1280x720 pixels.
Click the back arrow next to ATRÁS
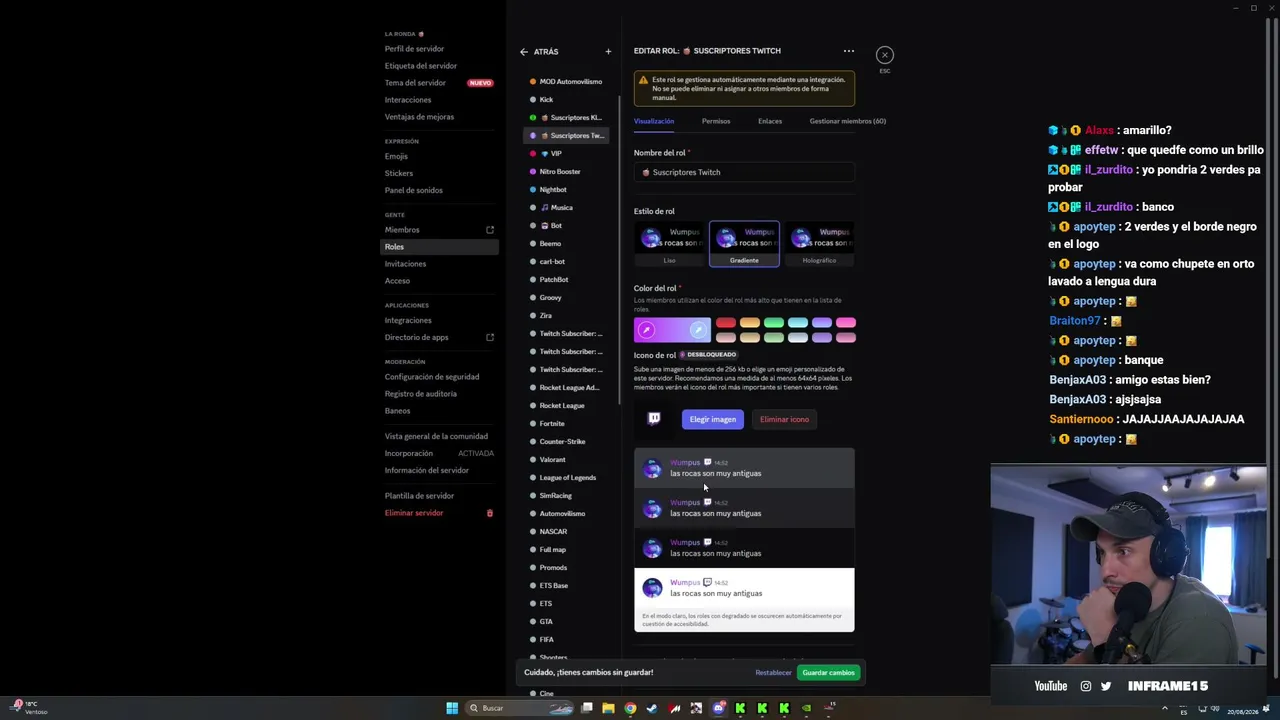point(523,52)
